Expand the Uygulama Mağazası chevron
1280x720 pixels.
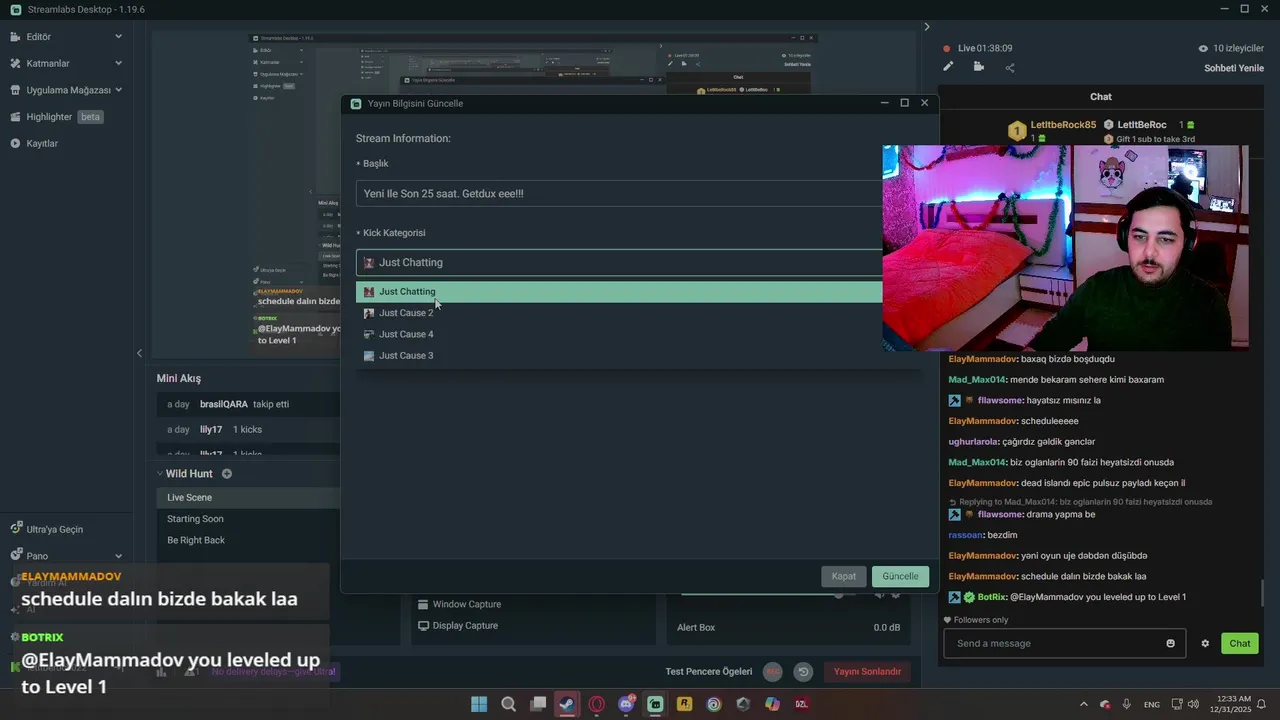pos(118,90)
